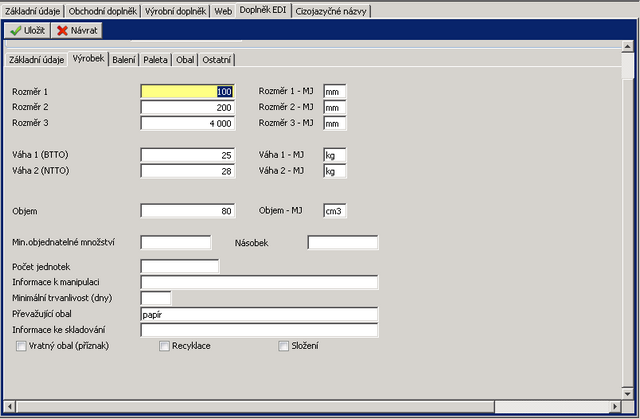Switch to Cizojazyčné názvy tab
Viewport: 640px width, 419px height.
(331, 10)
